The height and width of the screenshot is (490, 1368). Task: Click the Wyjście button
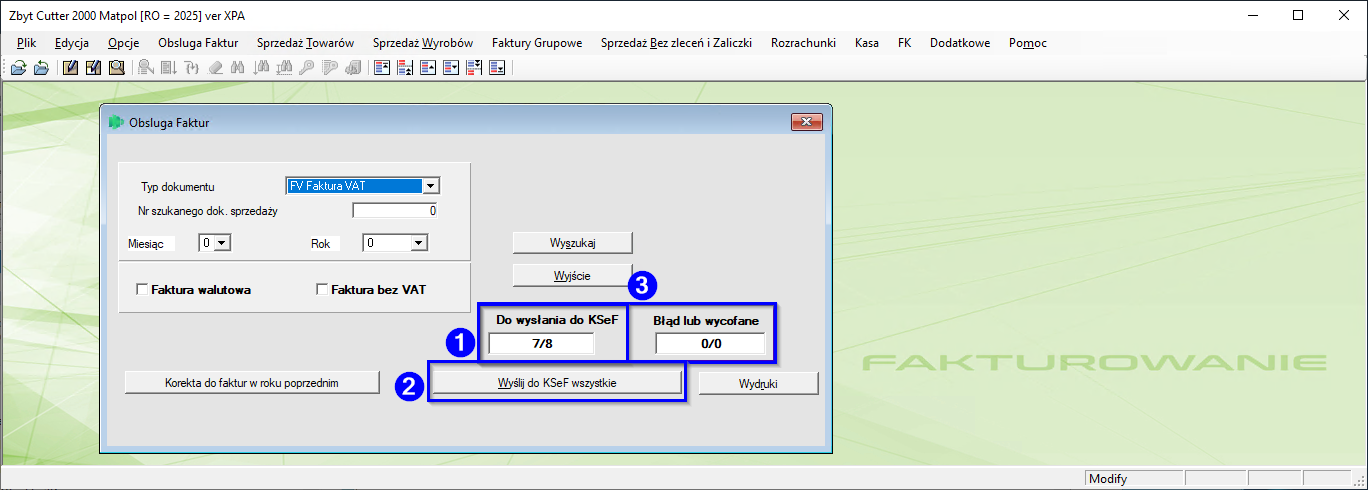pyautogui.click(x=573, y=275)
